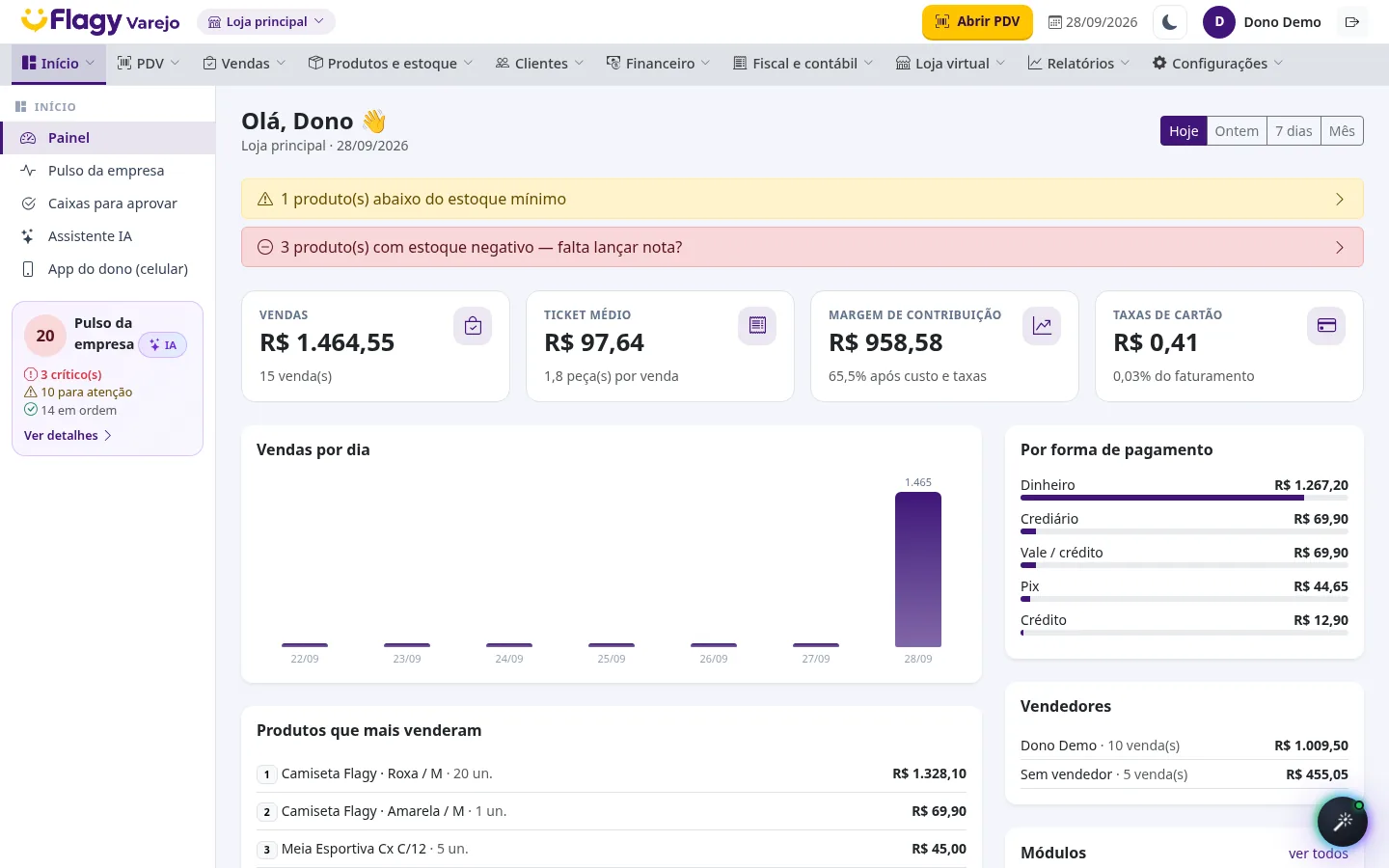The width and height of the screenshot is (1389, 868).
Task: Click Crédito value R$ 12,90
Action: [x=1321, y=620]
